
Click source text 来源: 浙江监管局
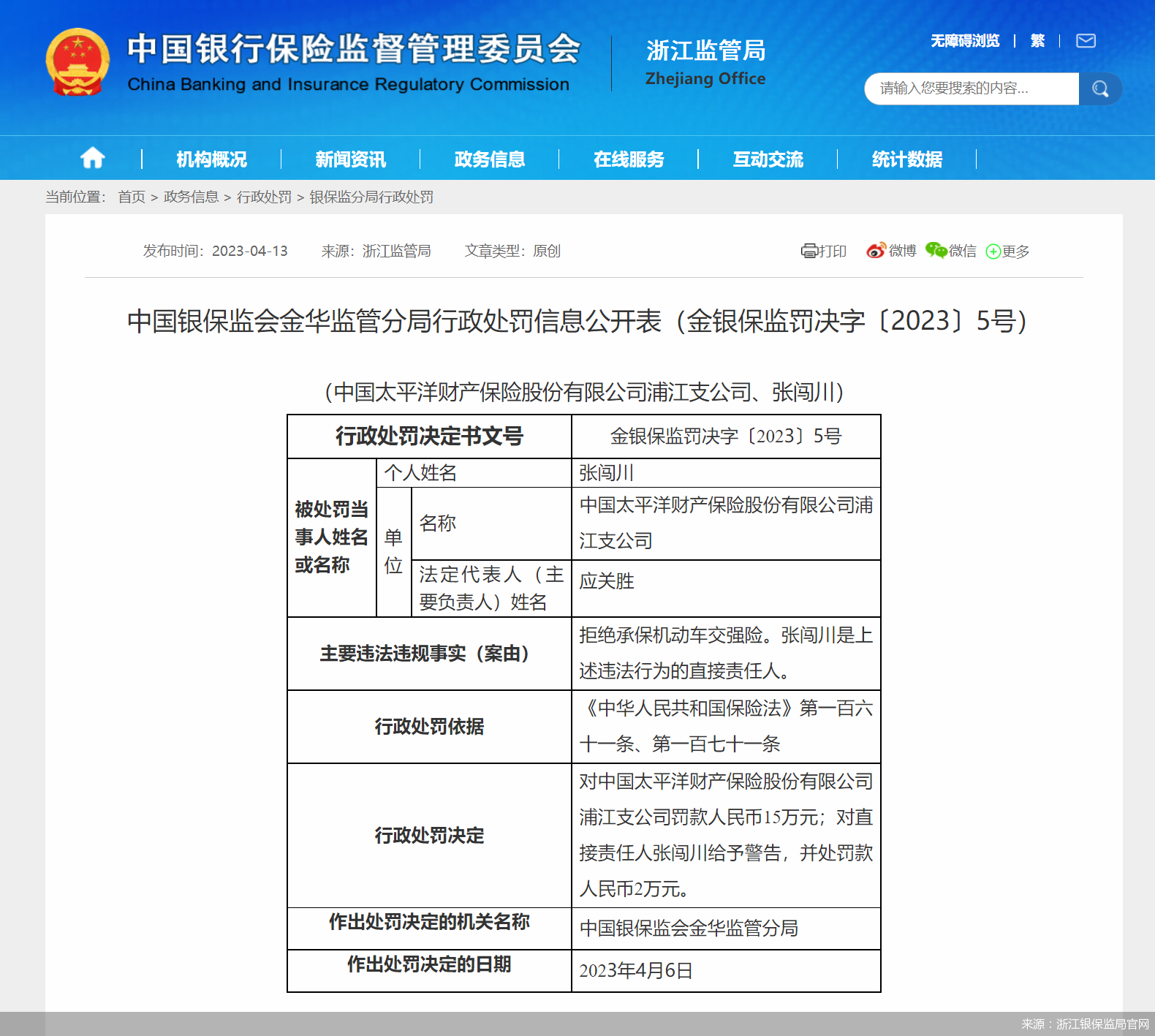click(x=376, y=251)
